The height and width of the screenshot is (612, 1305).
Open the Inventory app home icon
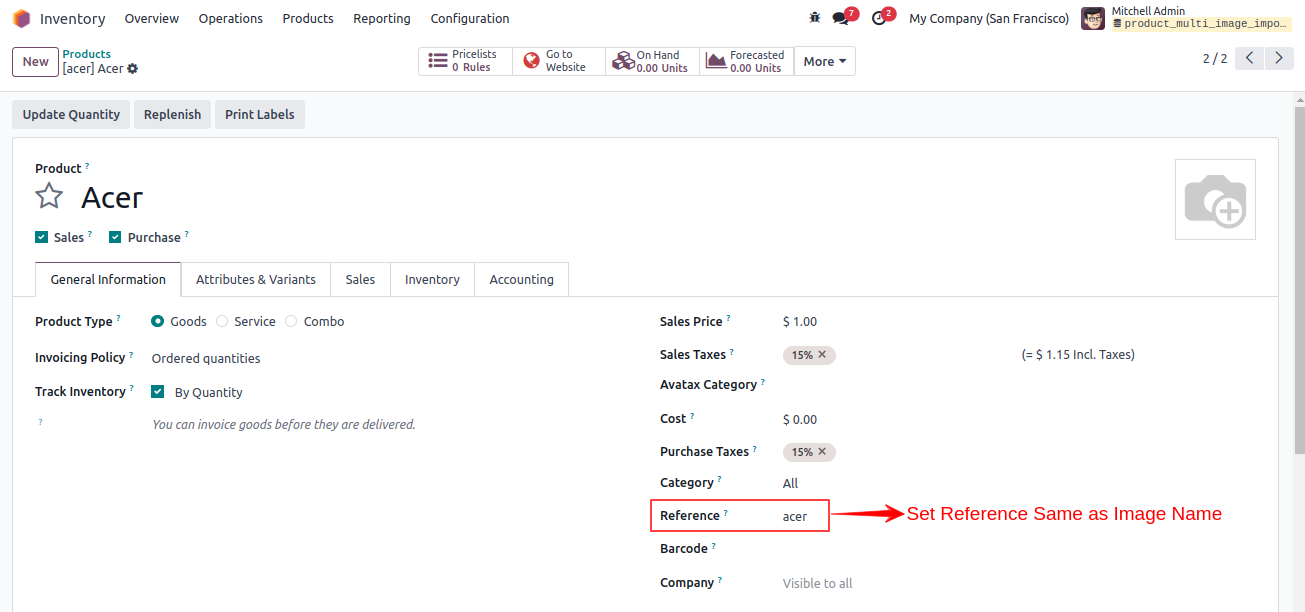pos(21,18)
